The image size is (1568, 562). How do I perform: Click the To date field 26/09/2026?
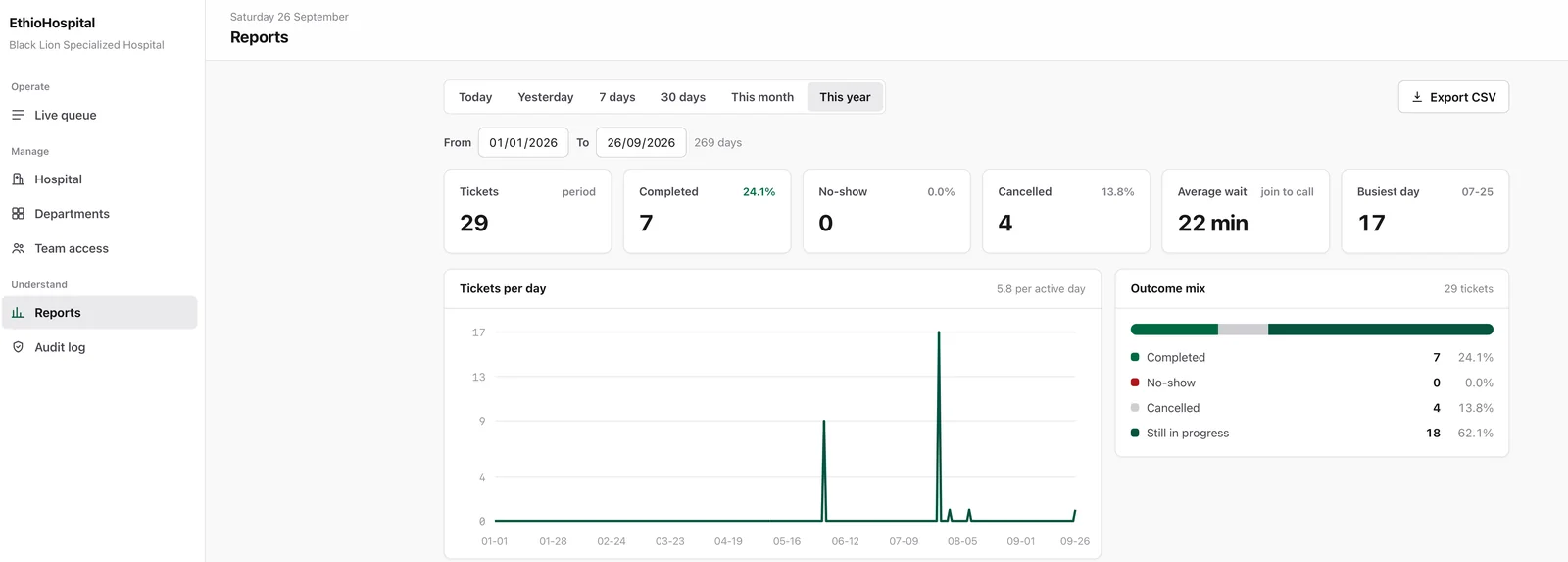tap(641, 142)
